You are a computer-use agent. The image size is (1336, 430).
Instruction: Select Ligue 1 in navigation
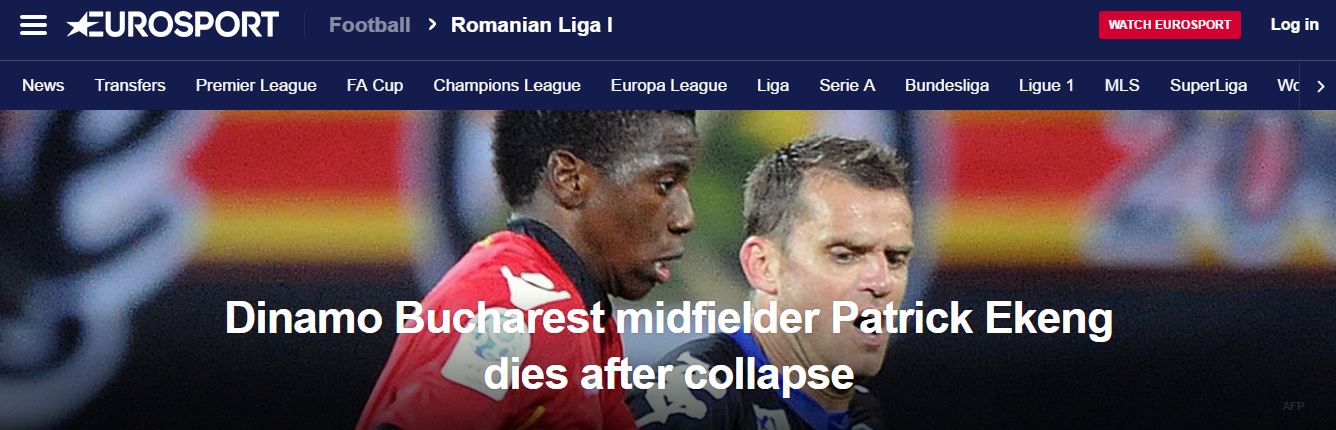tap(1047, 86)
